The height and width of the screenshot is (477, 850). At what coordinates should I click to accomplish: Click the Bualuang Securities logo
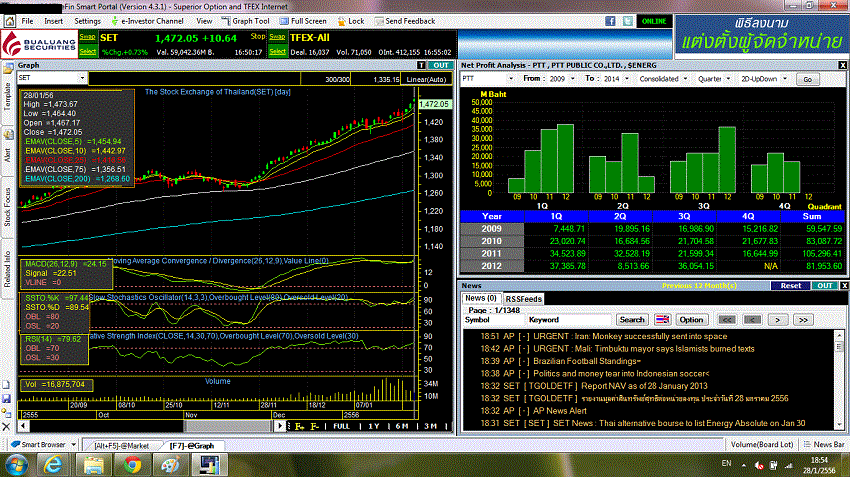[38, 44]
